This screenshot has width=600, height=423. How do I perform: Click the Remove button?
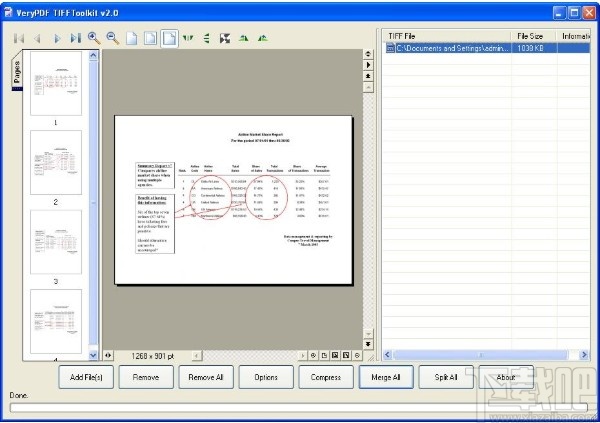(x=146, y=377)
